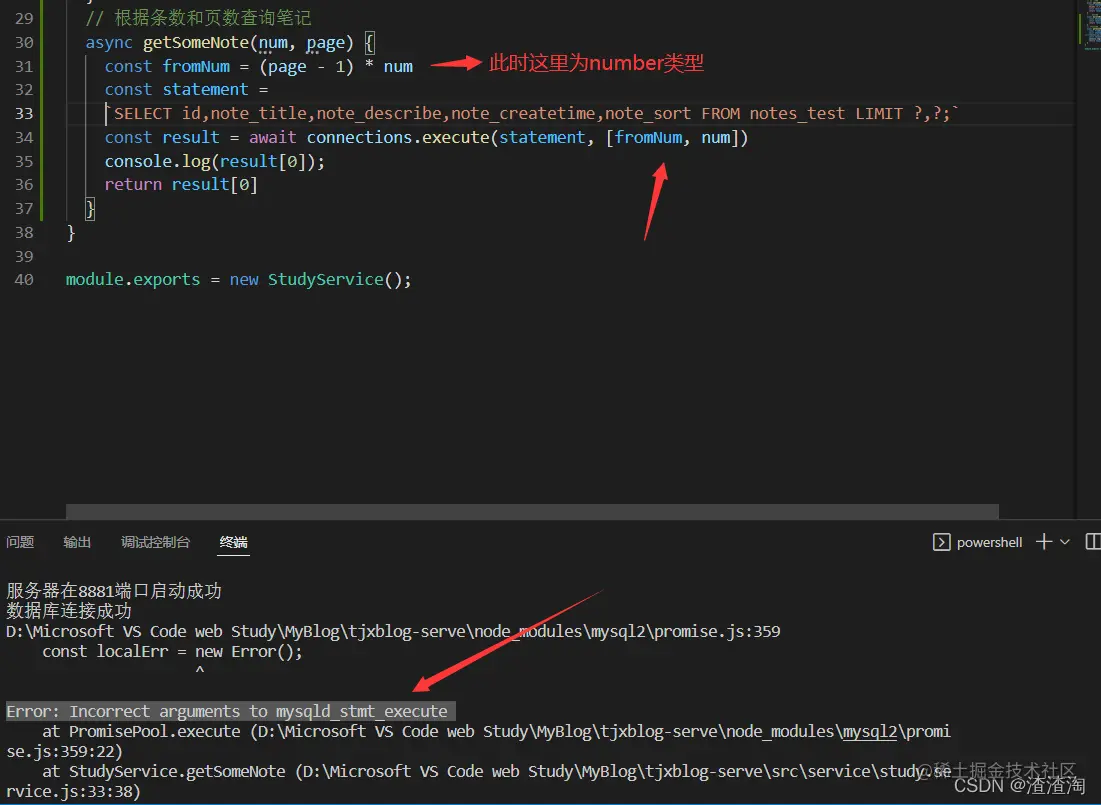Add a new terminal with plus icon

click(x=1044, y=542)
